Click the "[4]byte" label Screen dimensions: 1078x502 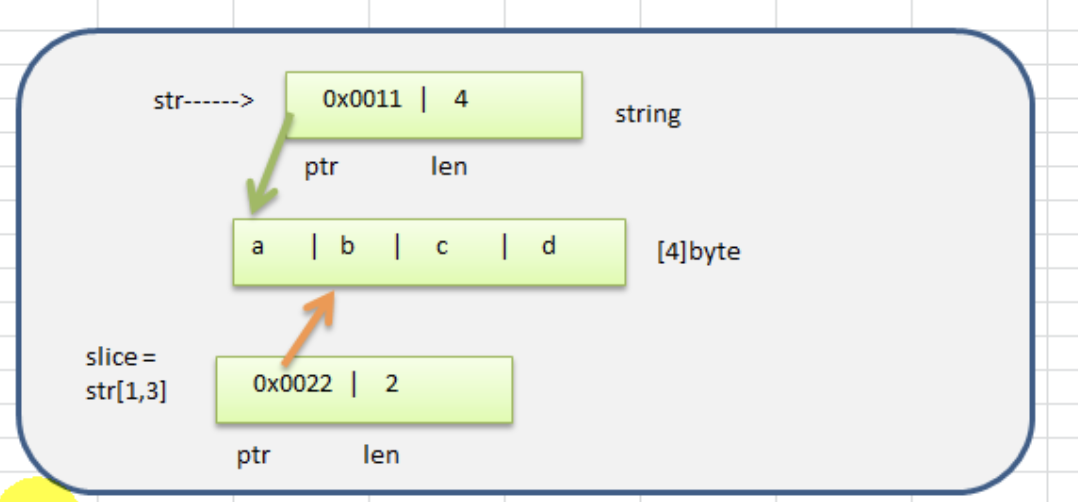click(x=698, y=252)
